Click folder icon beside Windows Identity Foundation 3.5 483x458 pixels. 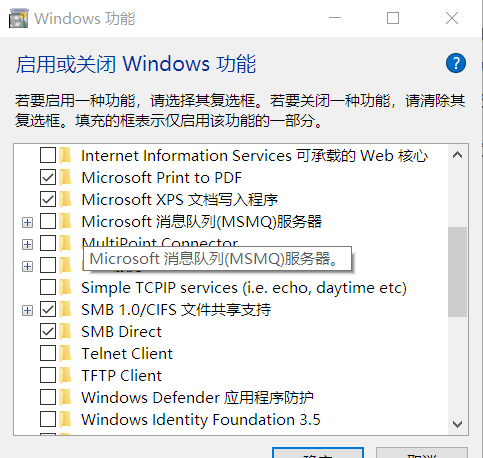(x=66, y=419)
